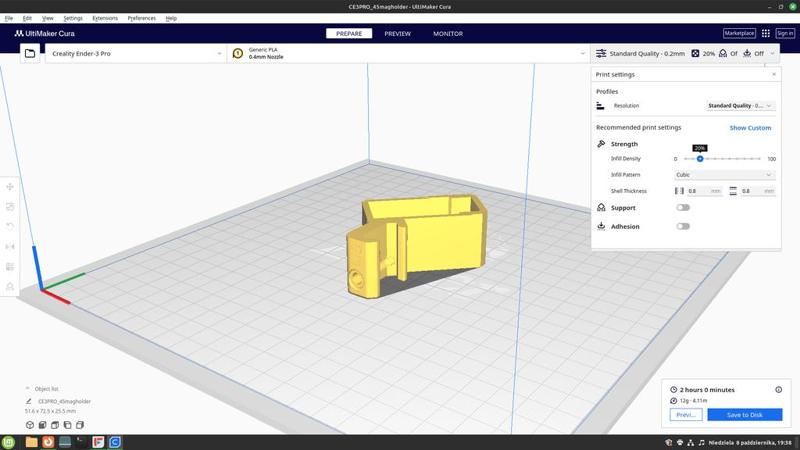Click the Cura icon in the taskbar
The height and width of the screenshot is (450, 800).
[x=115, y=442]
